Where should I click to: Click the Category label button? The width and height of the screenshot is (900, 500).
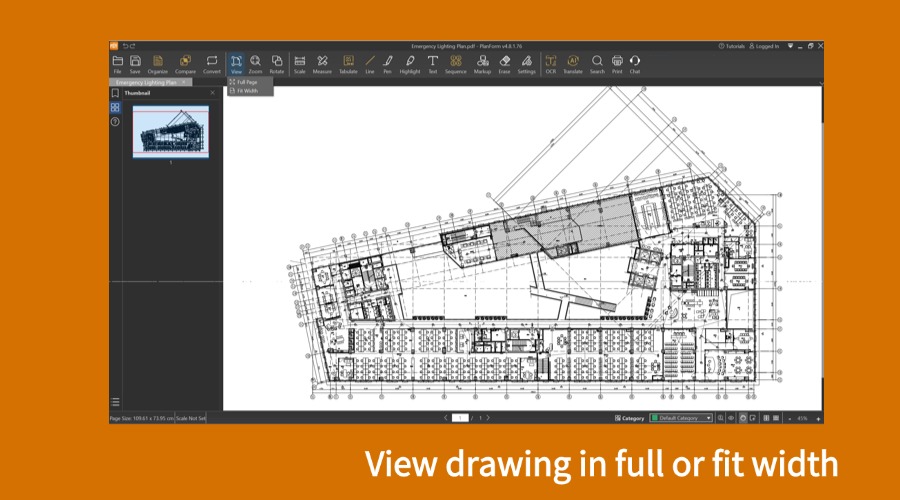tap(630, 418)
